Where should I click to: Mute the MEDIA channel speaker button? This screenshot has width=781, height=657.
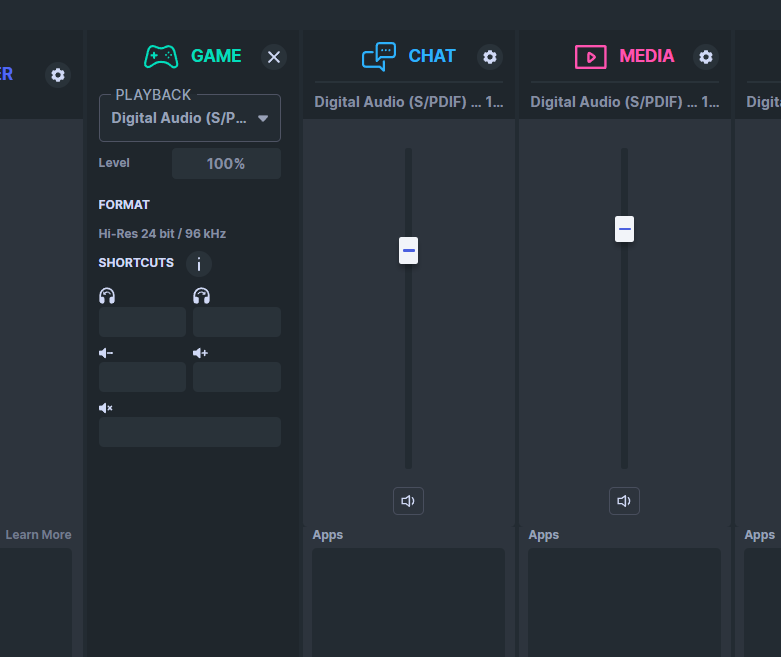pos(624,501)
